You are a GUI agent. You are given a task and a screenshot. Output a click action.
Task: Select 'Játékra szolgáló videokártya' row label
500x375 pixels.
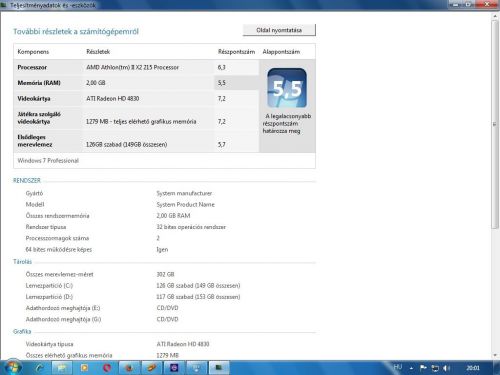[x=39, y=118]
